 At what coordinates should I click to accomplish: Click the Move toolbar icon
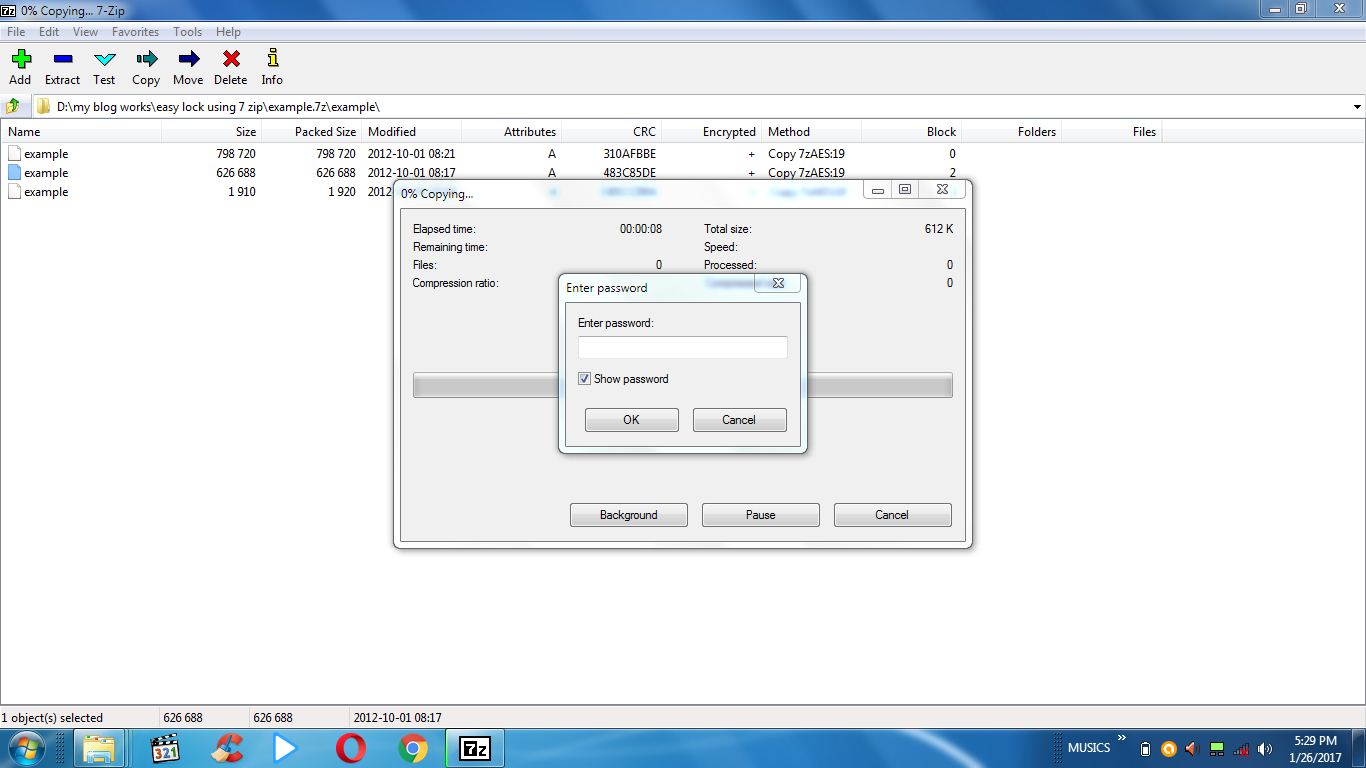[x=188, y=59]
